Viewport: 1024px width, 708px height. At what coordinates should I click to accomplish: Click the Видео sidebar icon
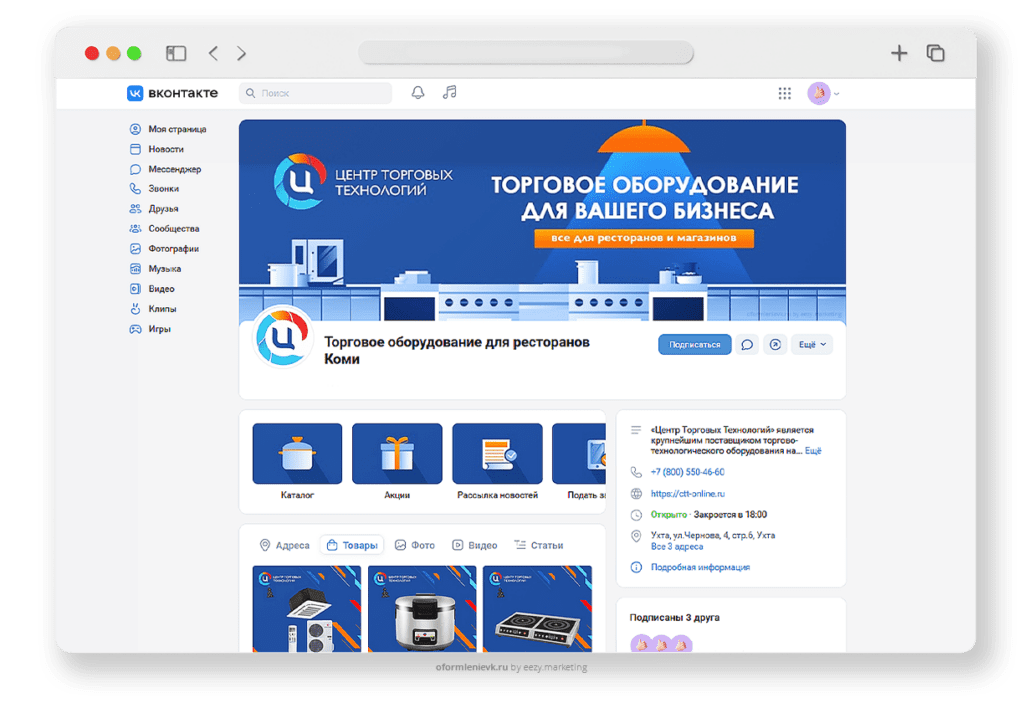pos(135,289)
